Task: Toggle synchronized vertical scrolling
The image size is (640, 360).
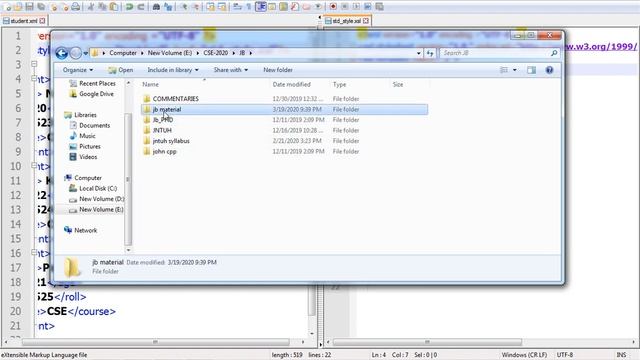Action: coord(210,7)
